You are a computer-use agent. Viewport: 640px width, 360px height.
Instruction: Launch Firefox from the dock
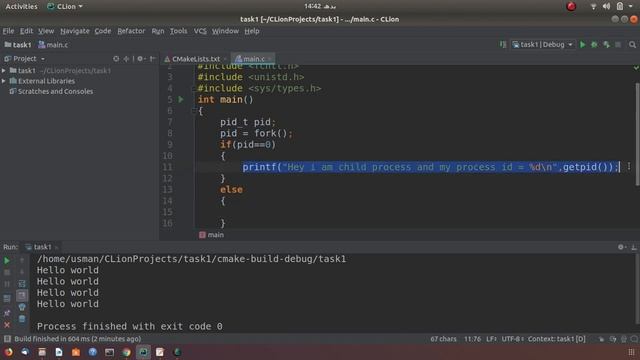(x=8, y=352)
